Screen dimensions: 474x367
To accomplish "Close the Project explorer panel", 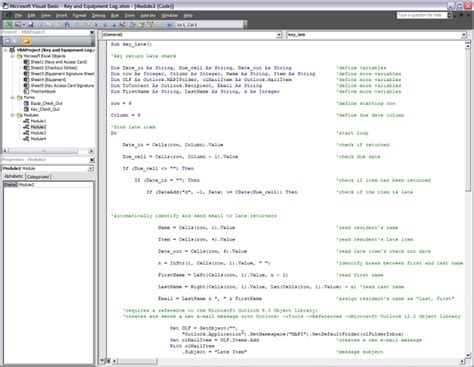I will [x=92, y=32].
